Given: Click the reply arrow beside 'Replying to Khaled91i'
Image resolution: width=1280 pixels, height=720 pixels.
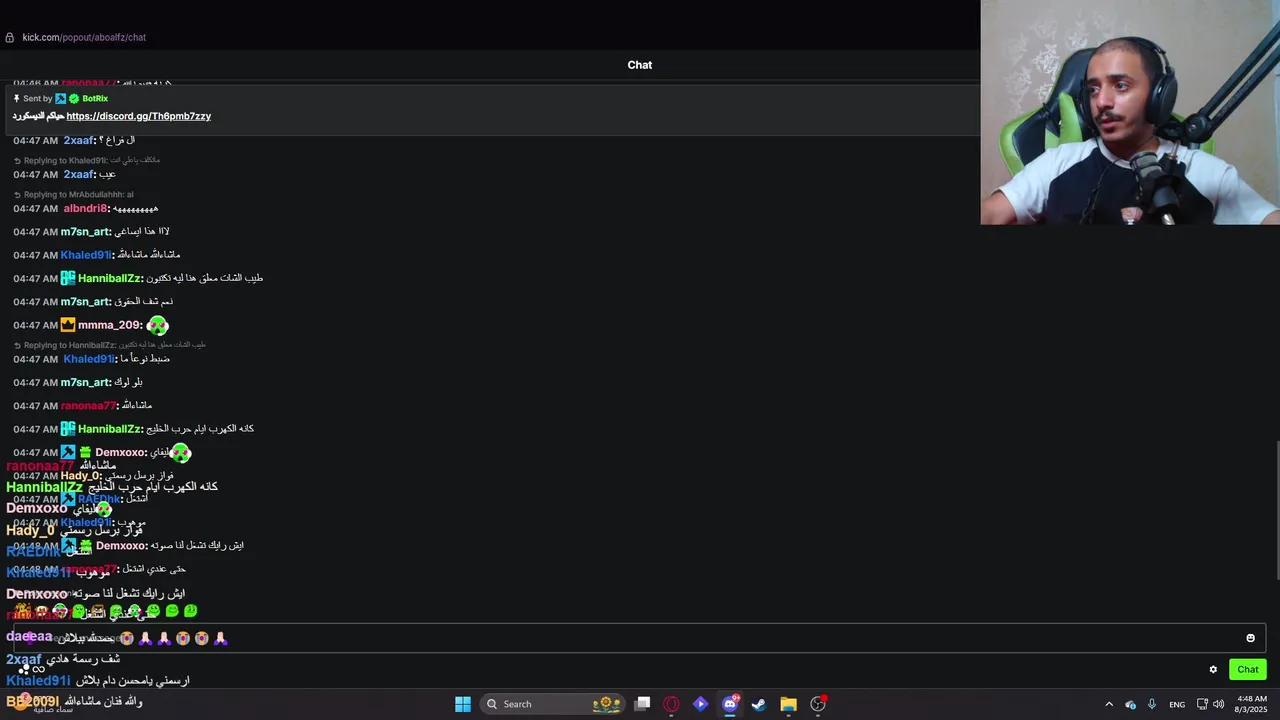Looking at the screenshot, I should click(17, 160).
